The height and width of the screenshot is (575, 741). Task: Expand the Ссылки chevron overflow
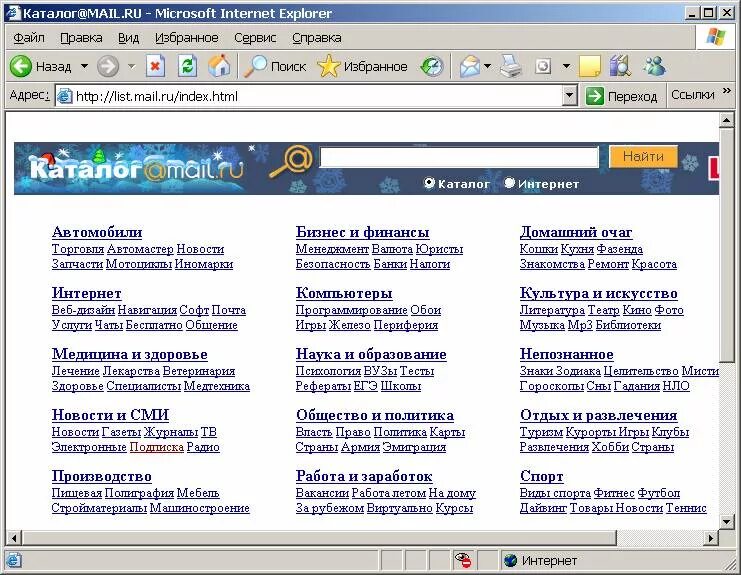[x=726, y=90]
